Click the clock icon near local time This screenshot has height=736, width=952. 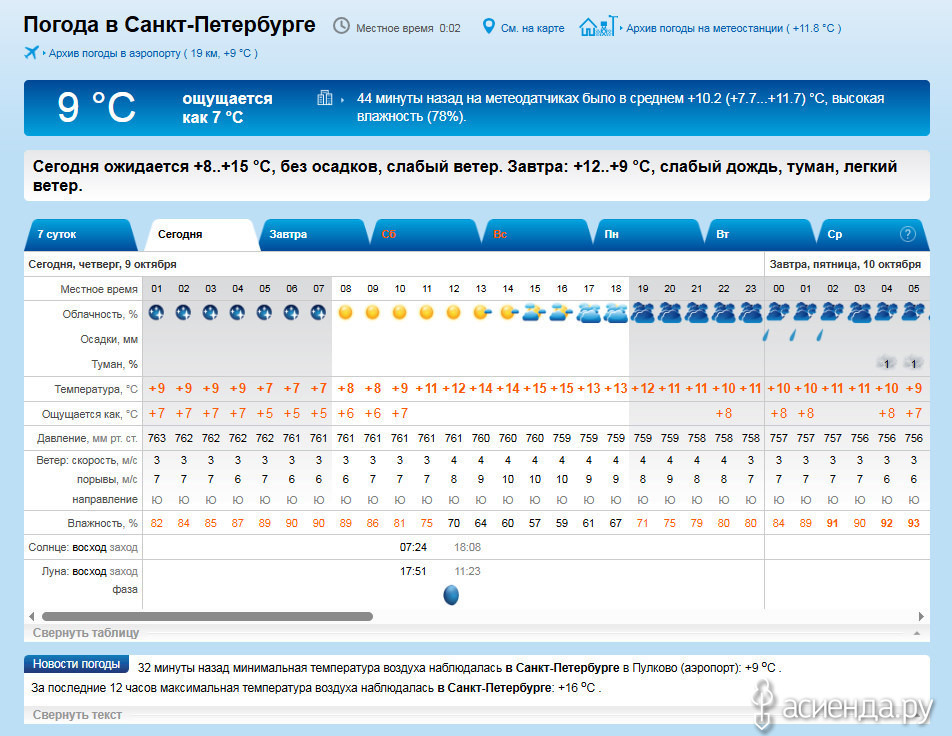tap(341, 27)
